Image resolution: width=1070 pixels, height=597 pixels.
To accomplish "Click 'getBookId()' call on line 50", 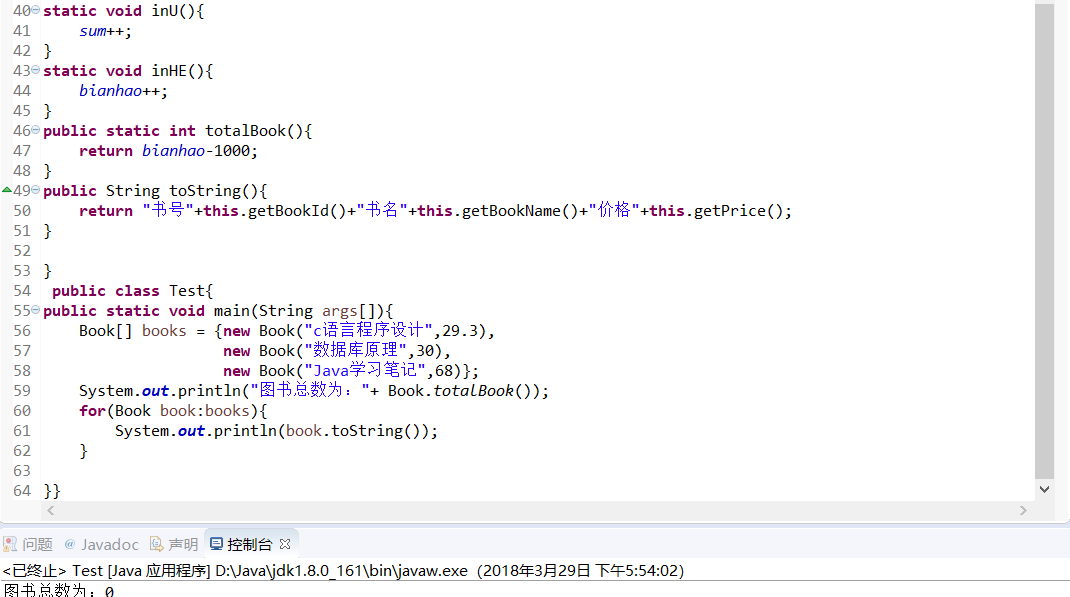I will point(297,211).
